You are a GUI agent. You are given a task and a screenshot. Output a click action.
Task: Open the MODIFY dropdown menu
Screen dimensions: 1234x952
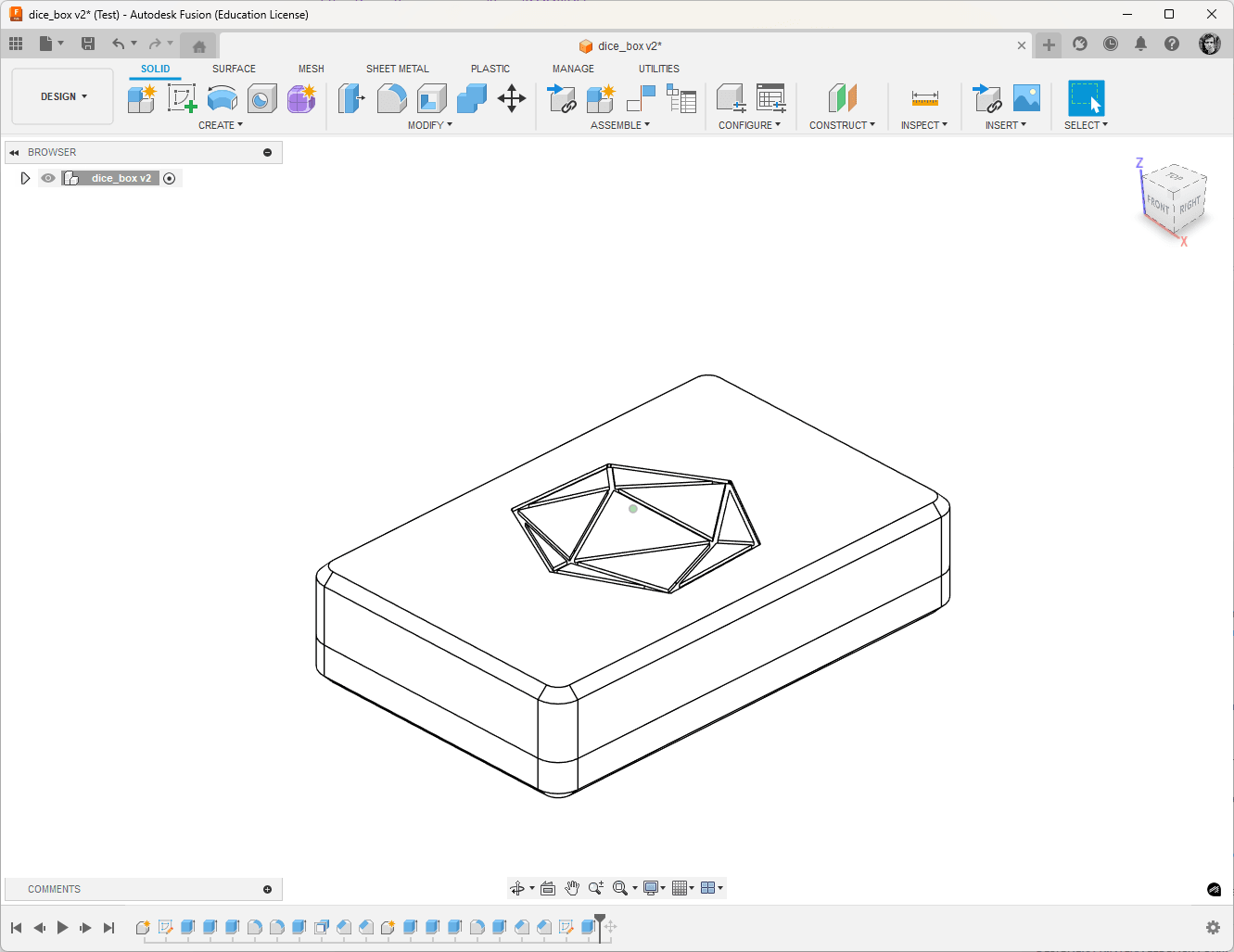[x=430, y=125]
